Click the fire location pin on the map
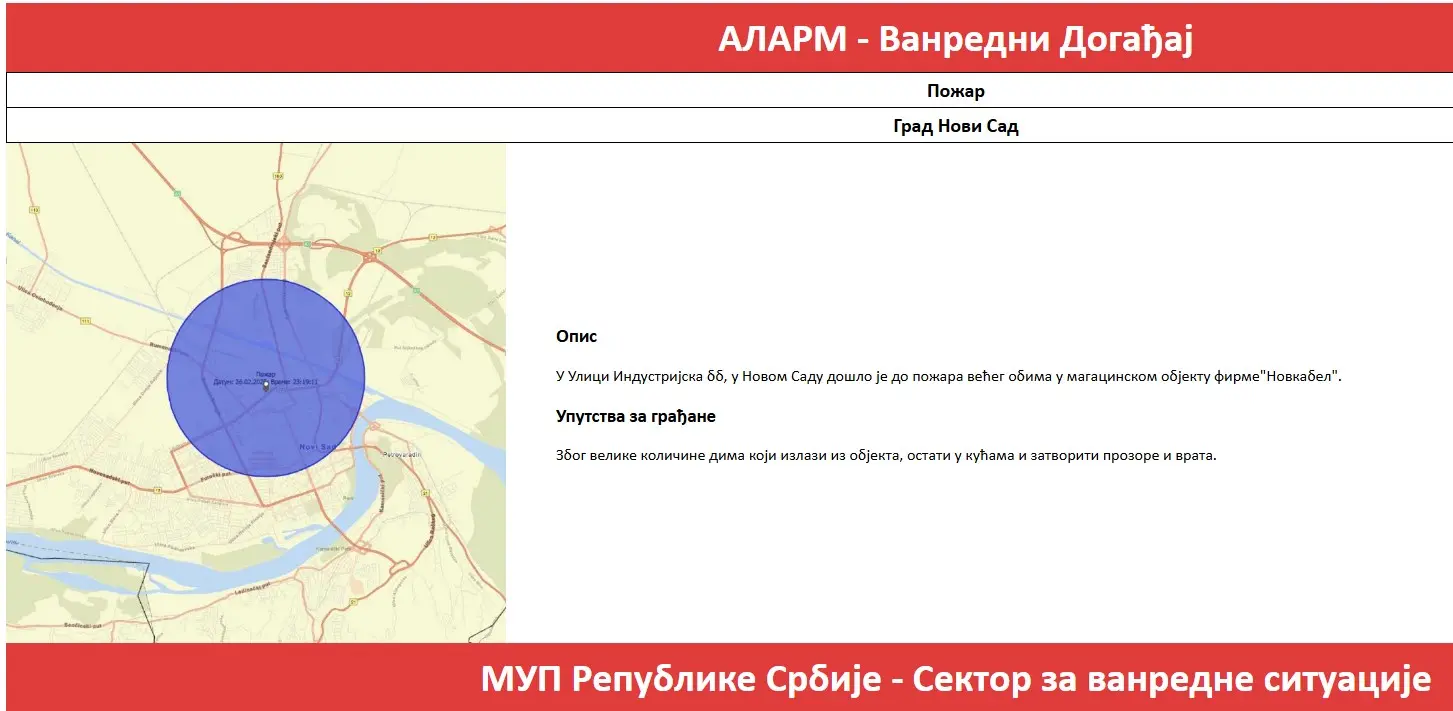This screenshot has width=1453, height=711. [x=266, y=386]
